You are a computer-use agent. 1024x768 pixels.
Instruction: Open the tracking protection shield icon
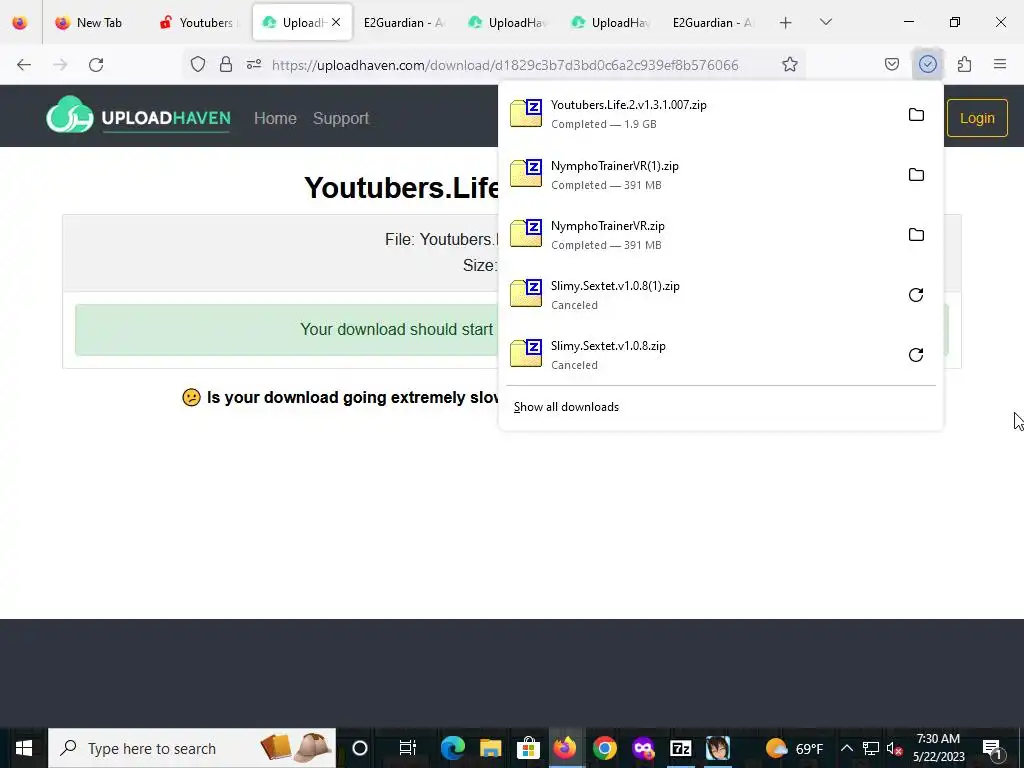tap(198, 64)
